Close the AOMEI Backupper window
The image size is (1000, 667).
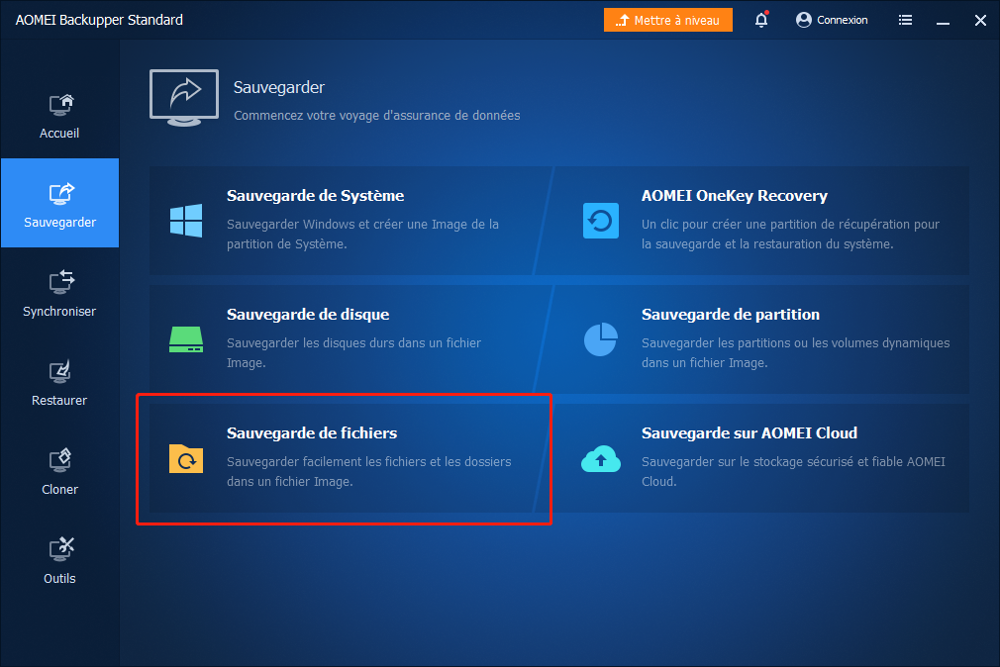(981, 20)
